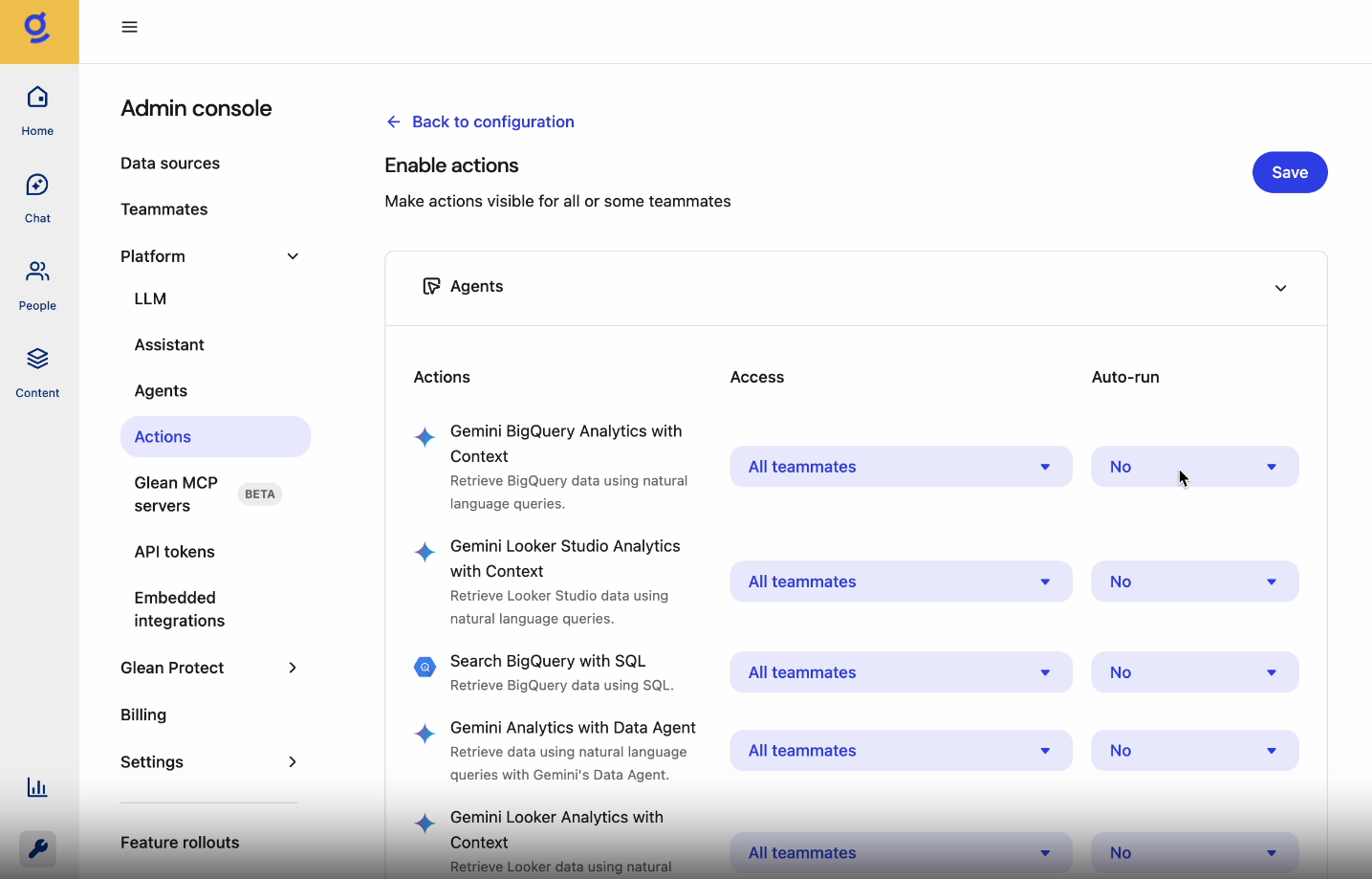Open Auto-run dropdown for Search BigQuery SQL
Viewport: 1372px width, 879px height.
tap(1195, 672)
